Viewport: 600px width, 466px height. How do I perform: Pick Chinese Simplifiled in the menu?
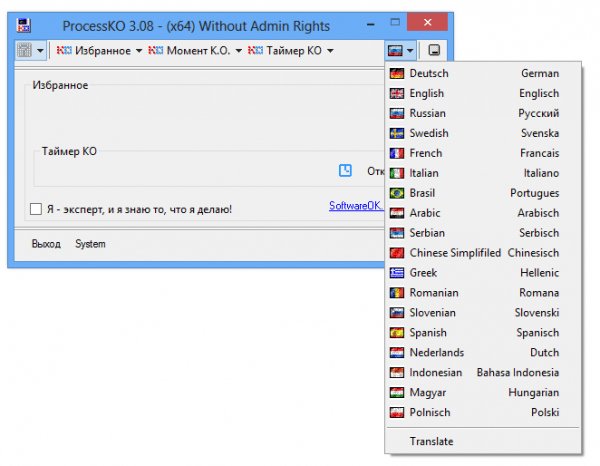tap(483, 253)
